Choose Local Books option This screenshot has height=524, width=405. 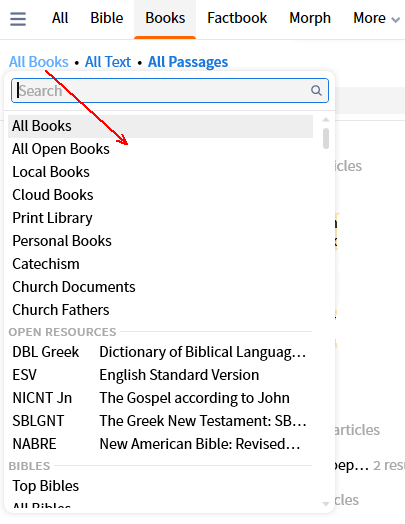160,172
